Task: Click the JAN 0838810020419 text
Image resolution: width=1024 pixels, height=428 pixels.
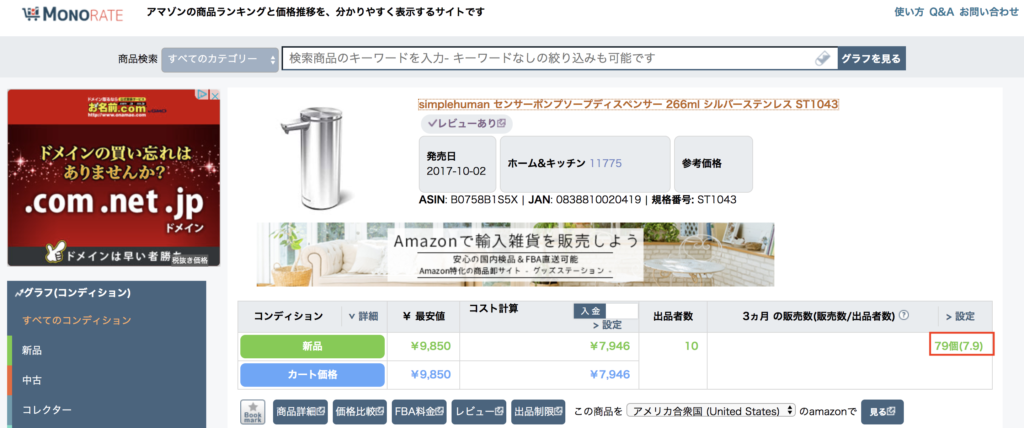Action: (582, 199)
